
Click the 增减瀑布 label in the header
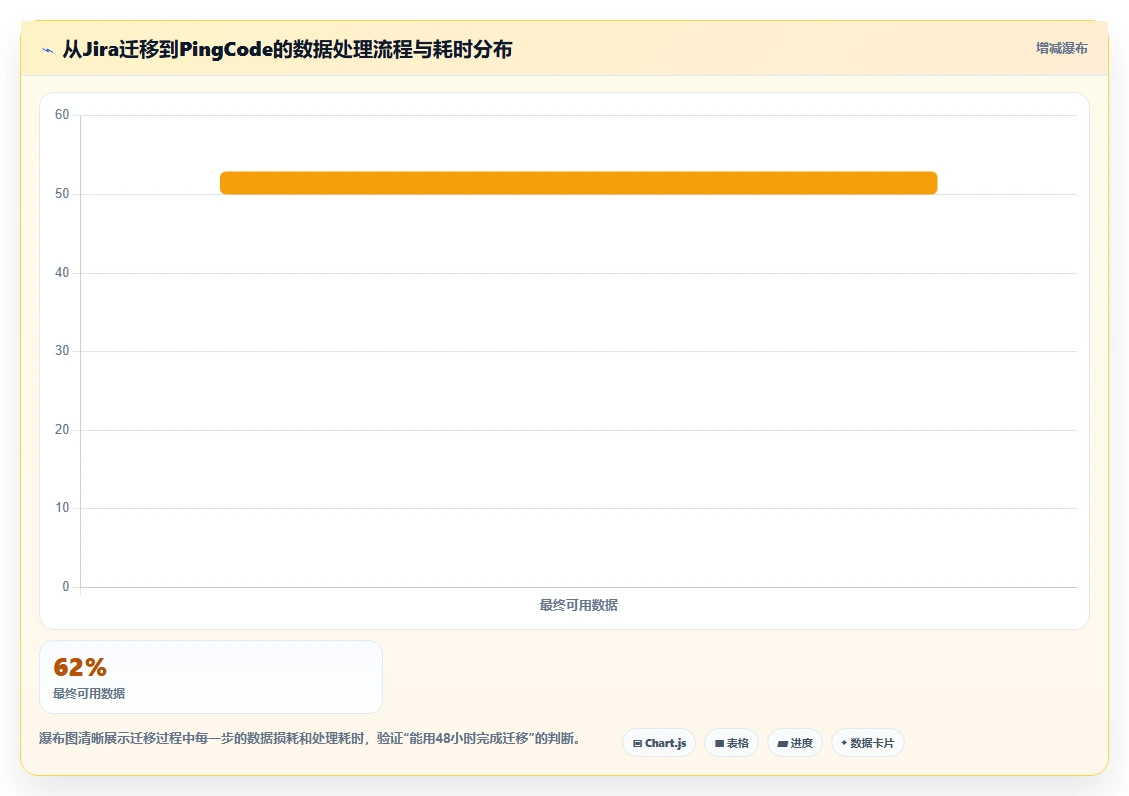(1061, 48)
